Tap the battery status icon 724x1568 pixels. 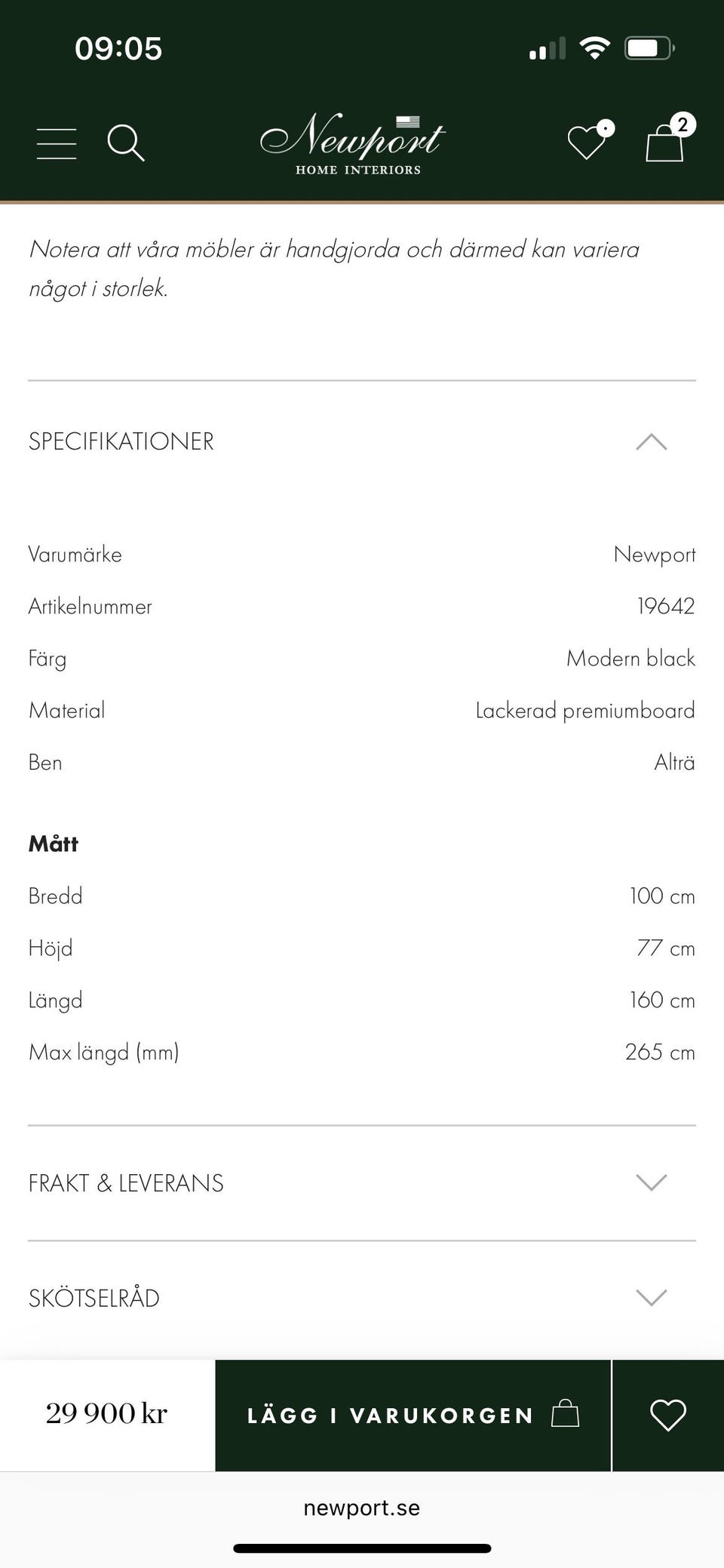[x=649, y=49]
